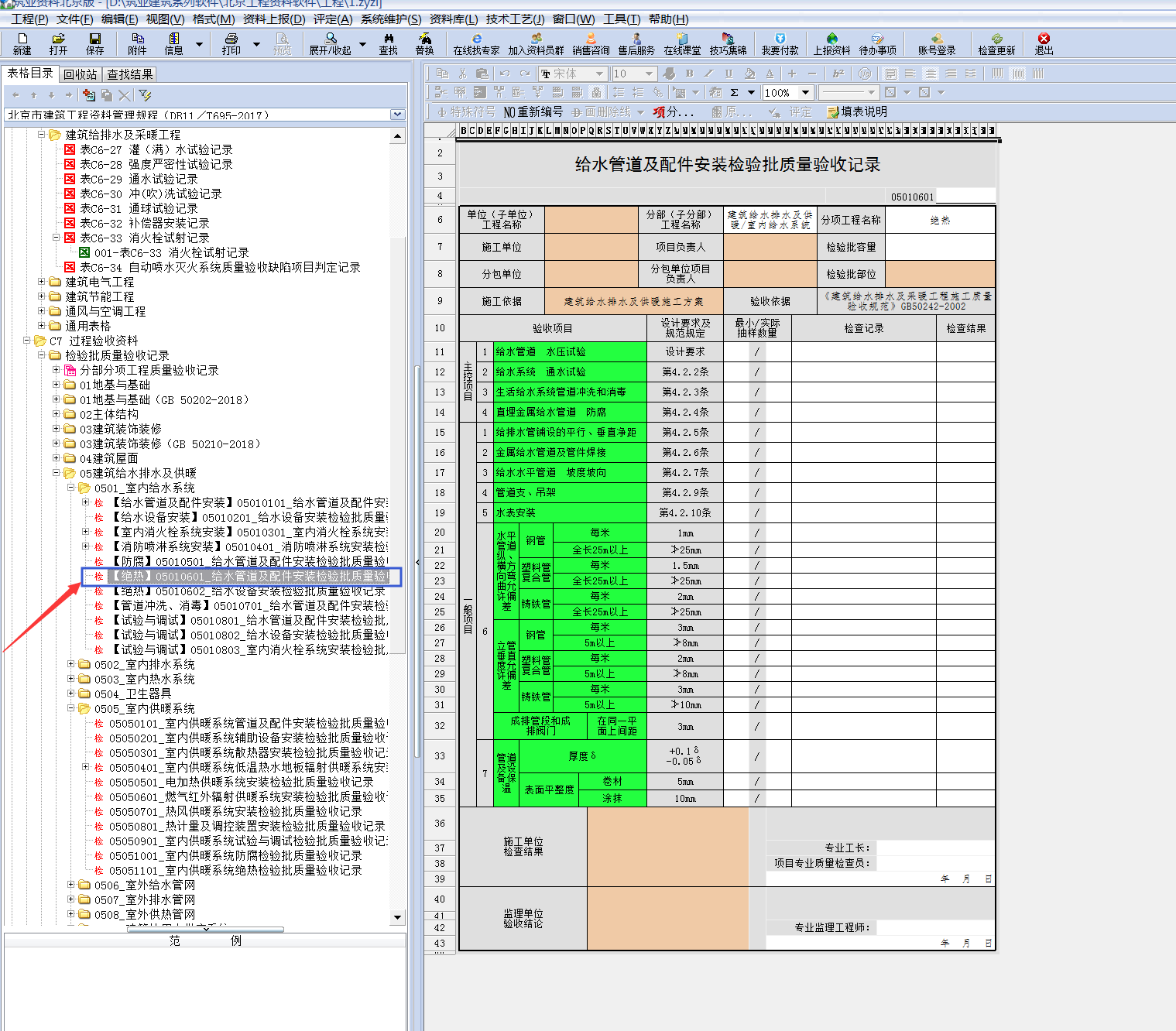Expand the 02主体结构 tree node

[x=57, y=414]
